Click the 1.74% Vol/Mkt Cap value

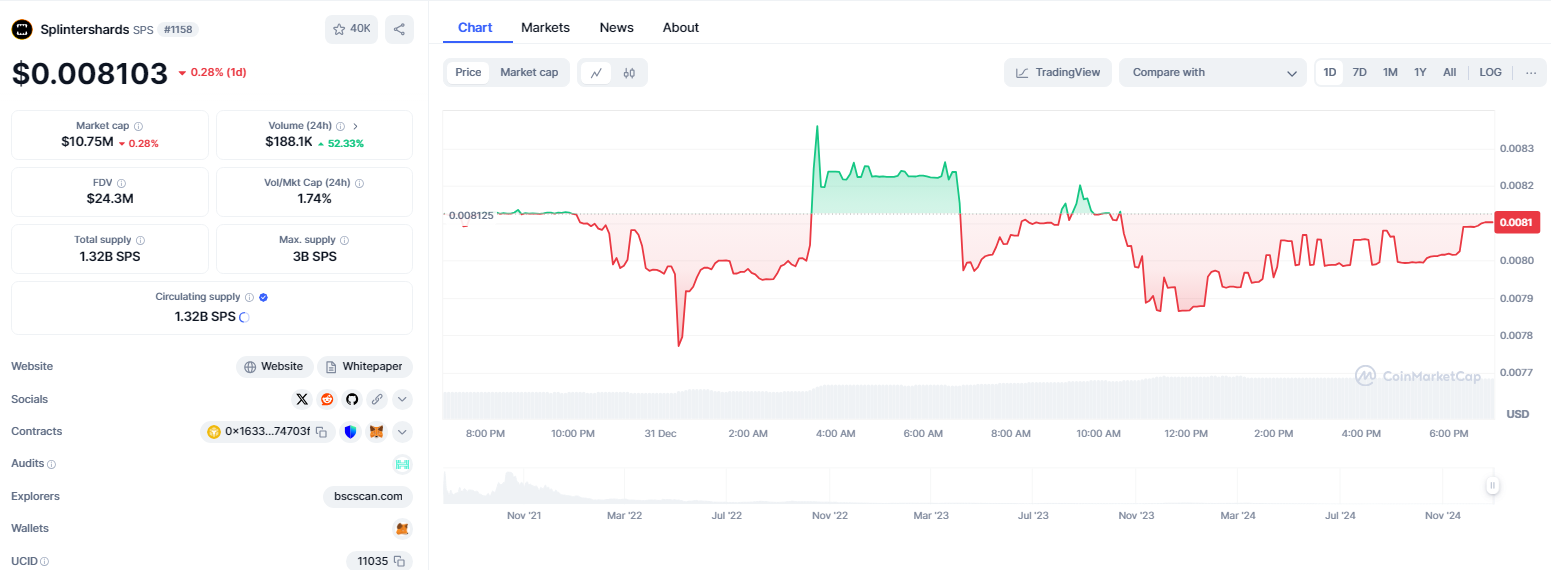coord(314,198)
